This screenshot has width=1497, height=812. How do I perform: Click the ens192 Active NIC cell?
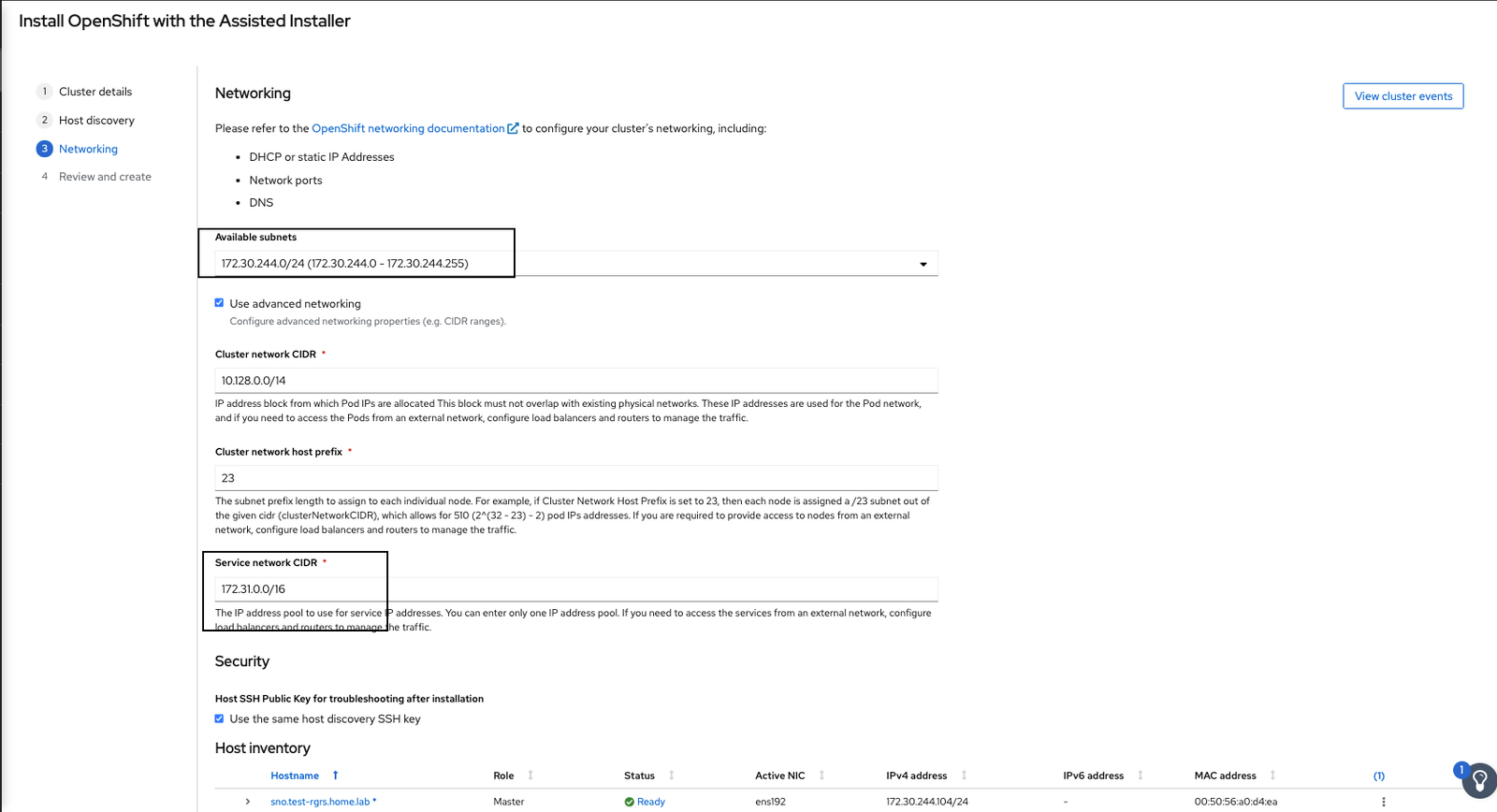tap(770, 802)
